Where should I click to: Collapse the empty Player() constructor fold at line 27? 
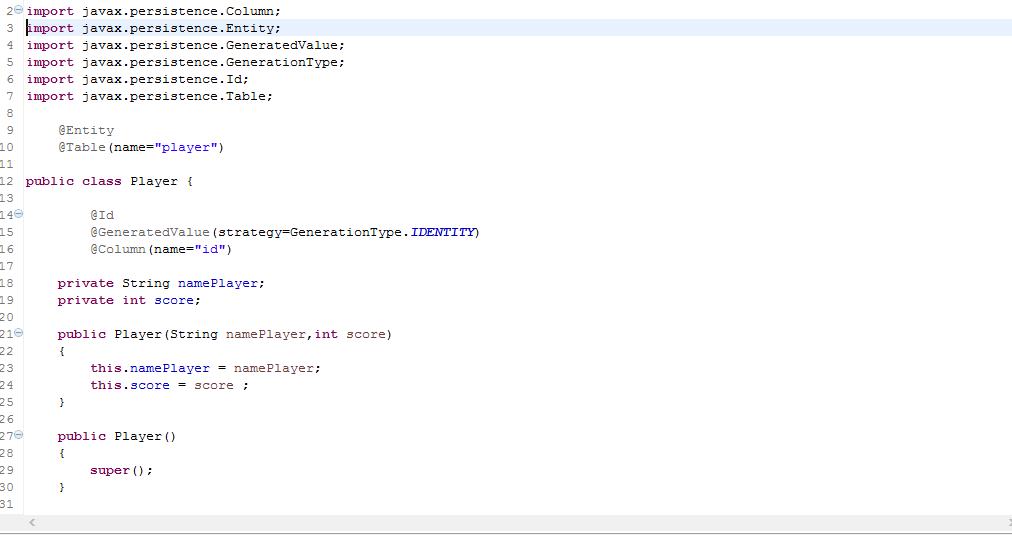click(19, 434)
